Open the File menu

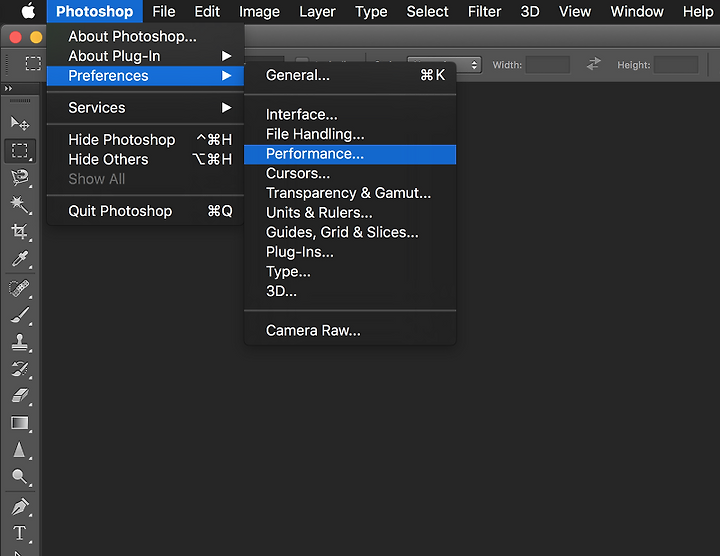[164, 11]
